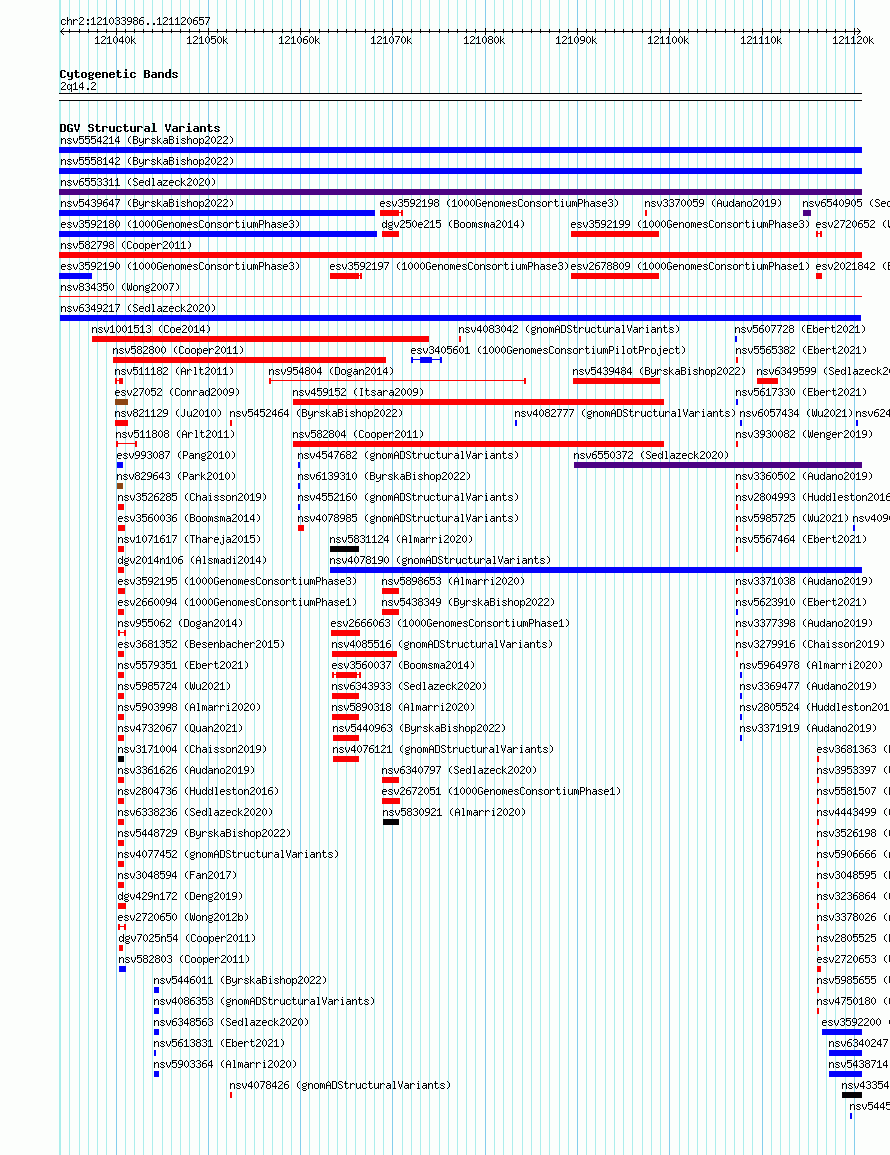Click the nsv954804 (Dogan2014) label
890x1155 pixels.
click(x=331, y=371)
